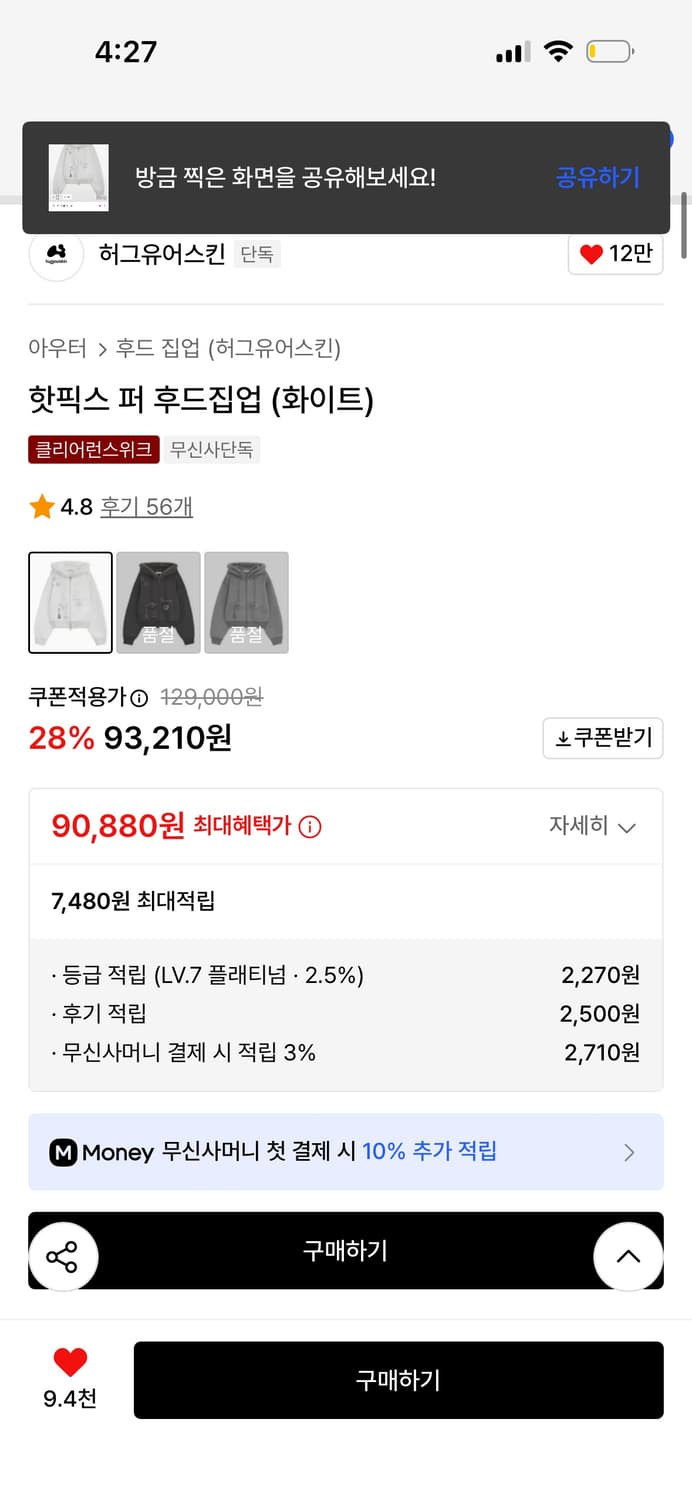Select the white hoodie colorway thumbnail
The height and width of the screenshot is (1500, 692).
coord(70,601)
